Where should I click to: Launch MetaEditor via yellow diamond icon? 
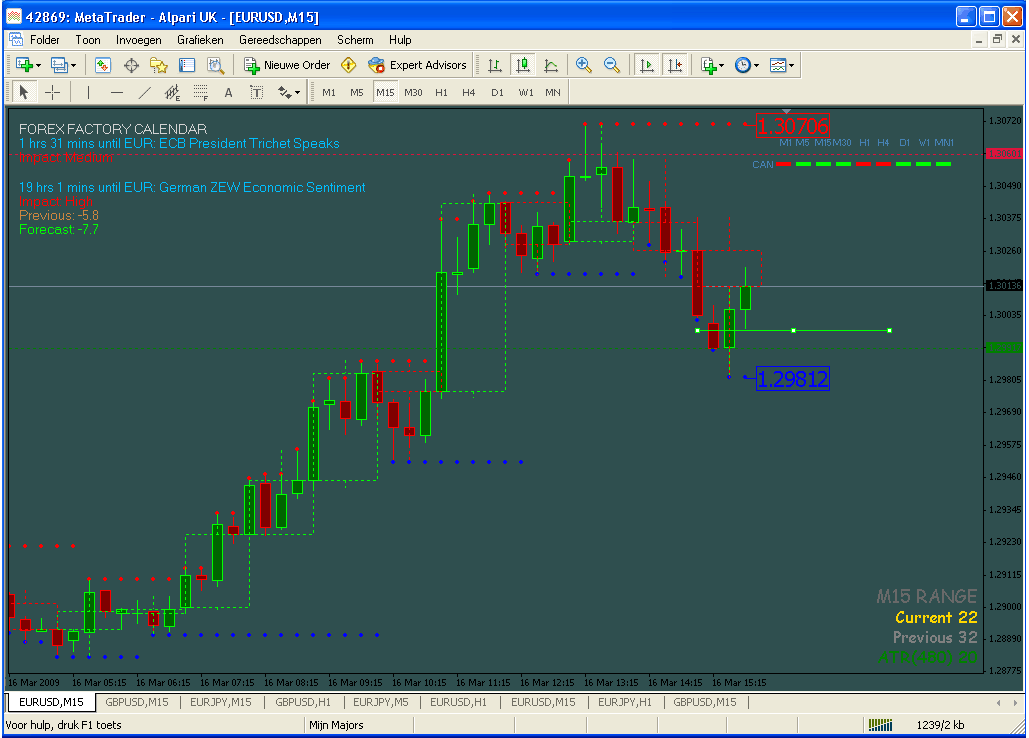click(x=348, y=65)
